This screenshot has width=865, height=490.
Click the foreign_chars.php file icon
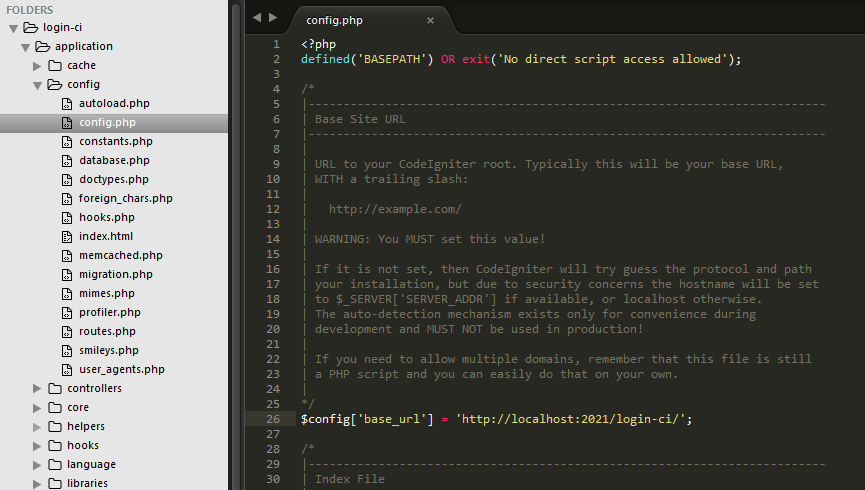point(67,199)
